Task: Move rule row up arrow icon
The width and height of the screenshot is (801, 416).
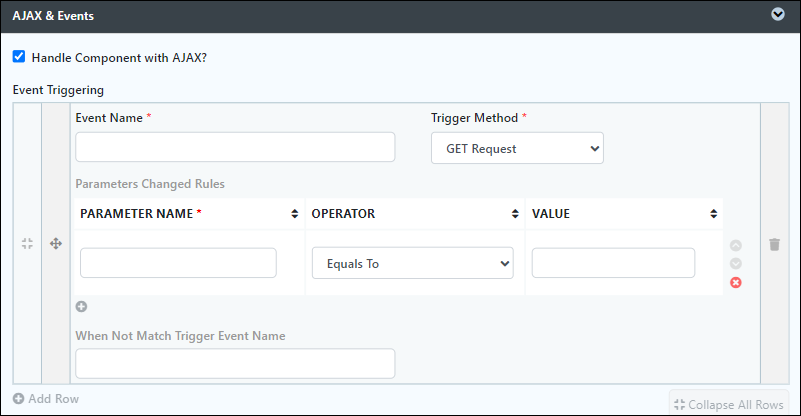Action: 736,245
